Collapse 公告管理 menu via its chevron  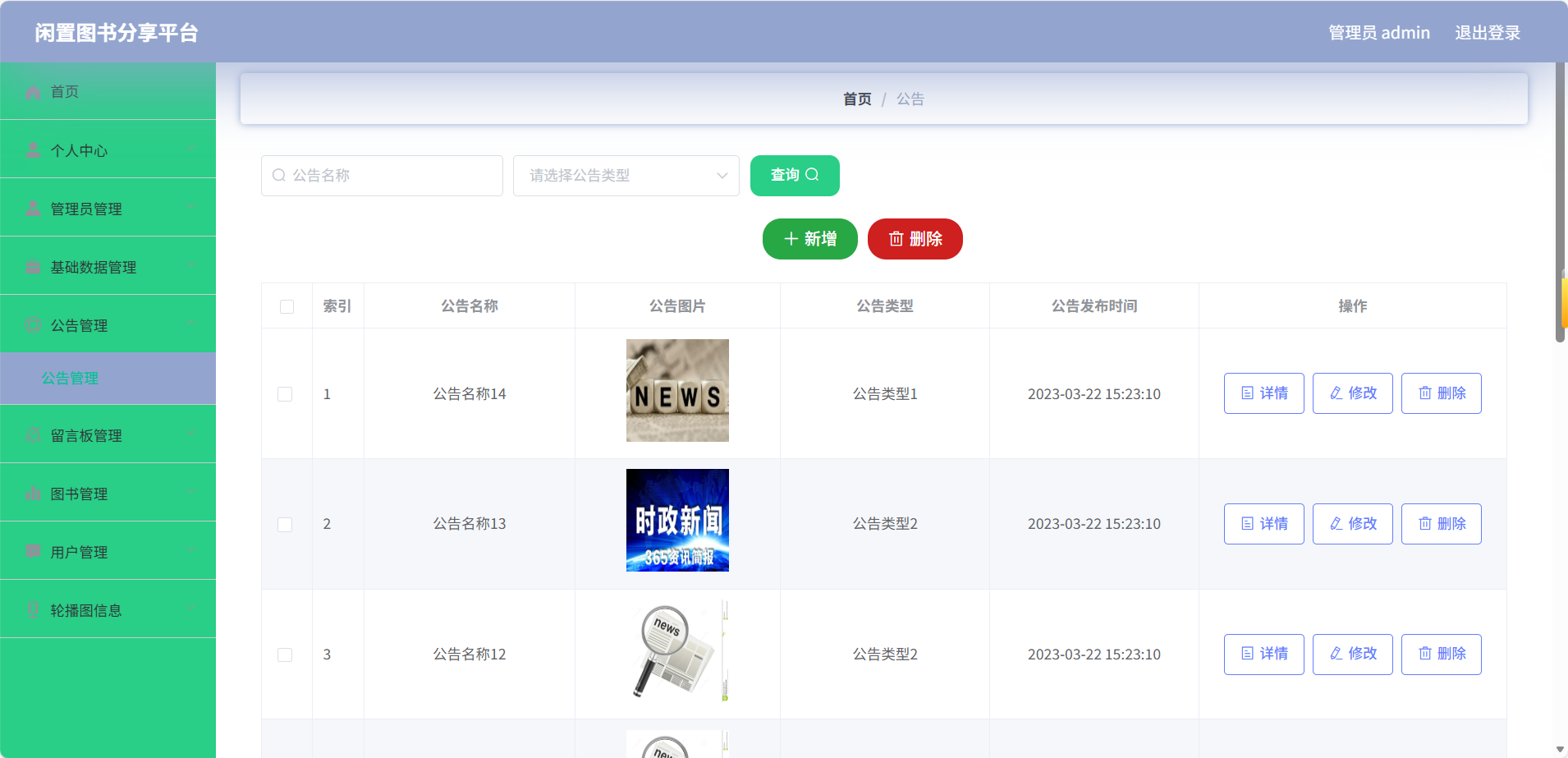tap(190, 324)
